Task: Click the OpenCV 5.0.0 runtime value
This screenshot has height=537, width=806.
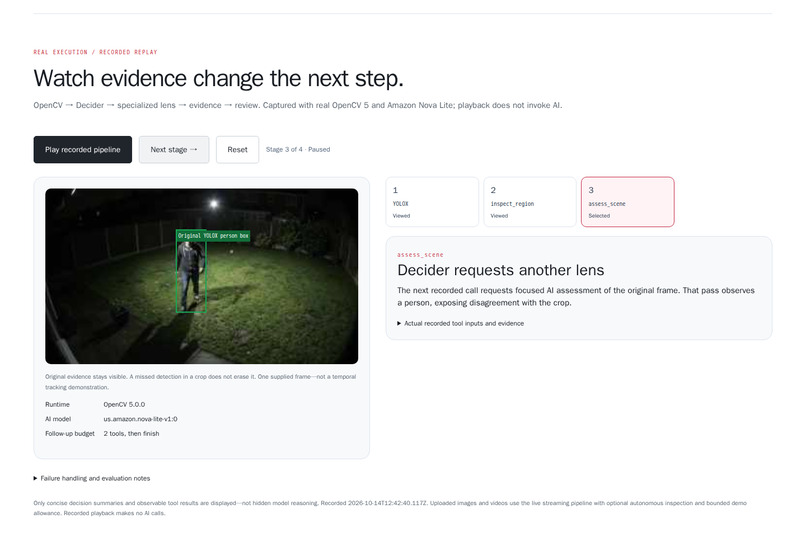Action: (x=124, y=404)
